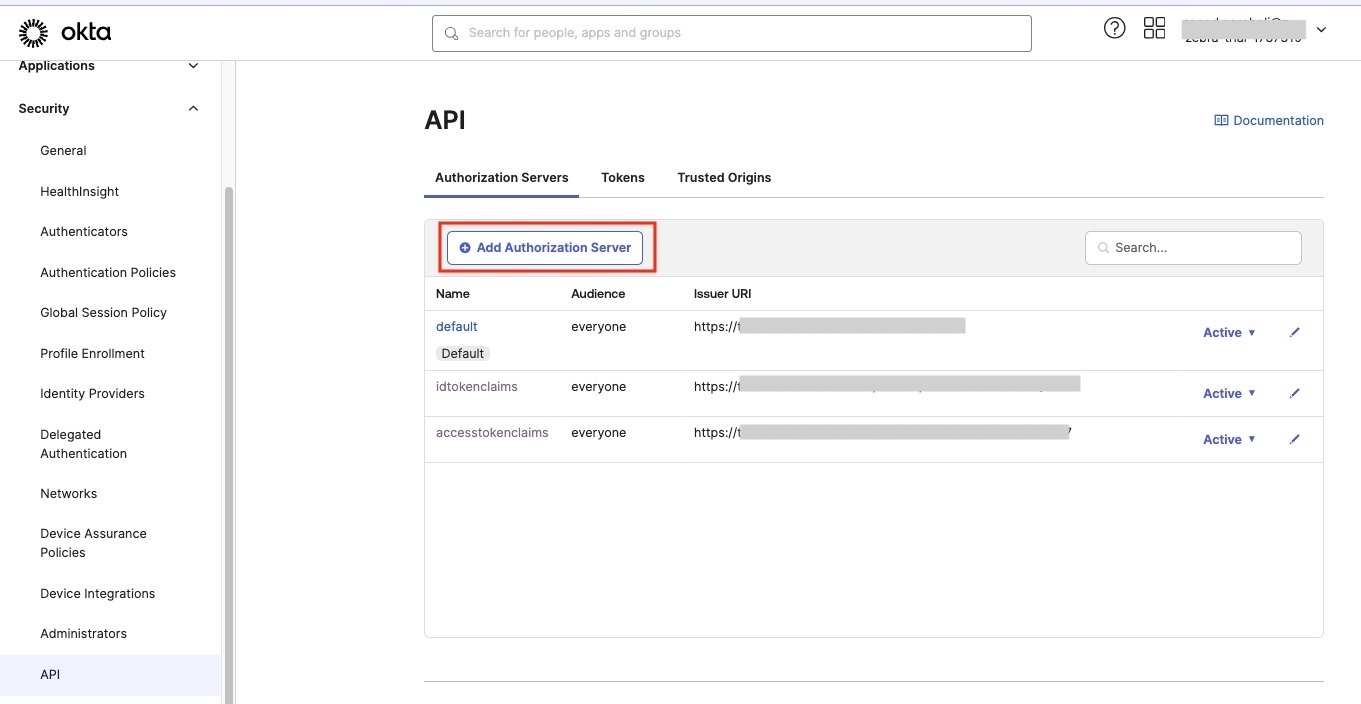Open Active status dropdown for idtokenclaims
Screen dimensions: 1361x704
coord(1229,394)
